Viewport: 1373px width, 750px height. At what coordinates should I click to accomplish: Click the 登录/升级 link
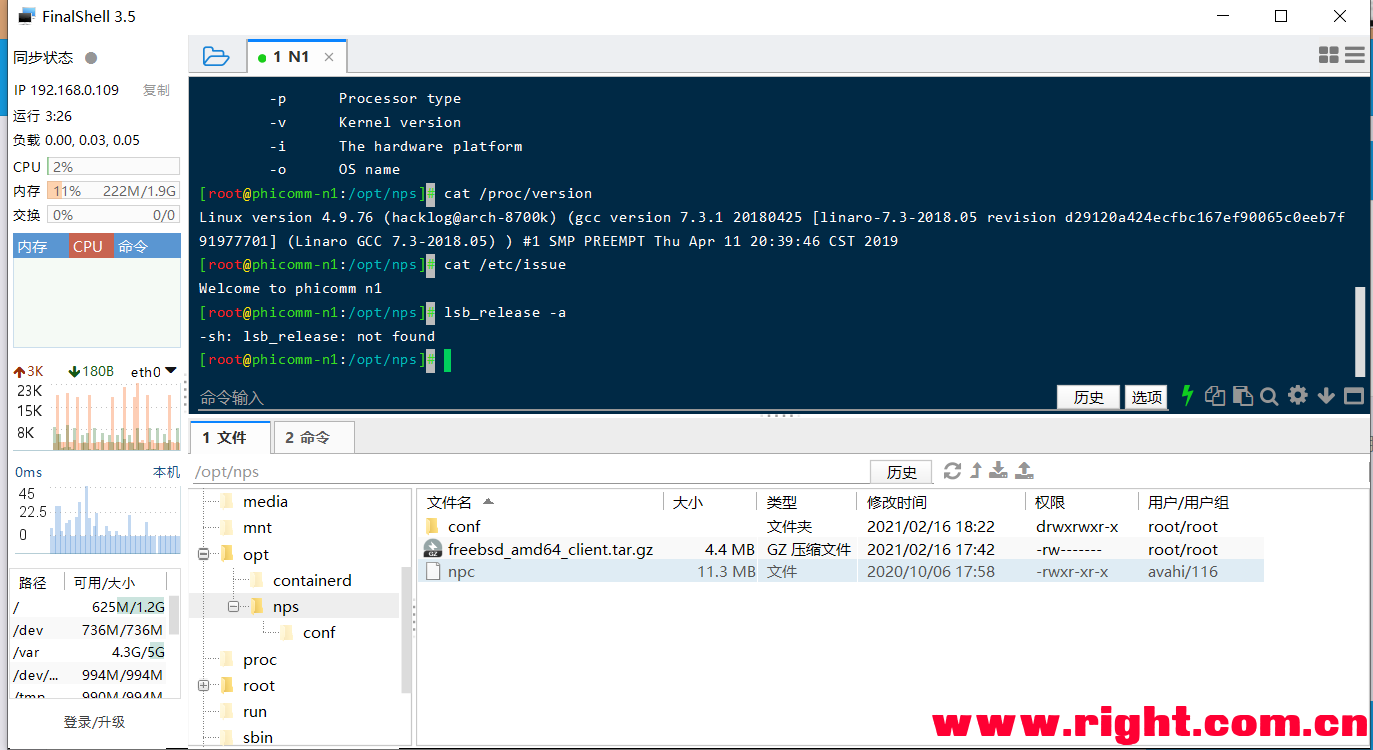pyautogui.click(x=94, y=722)
